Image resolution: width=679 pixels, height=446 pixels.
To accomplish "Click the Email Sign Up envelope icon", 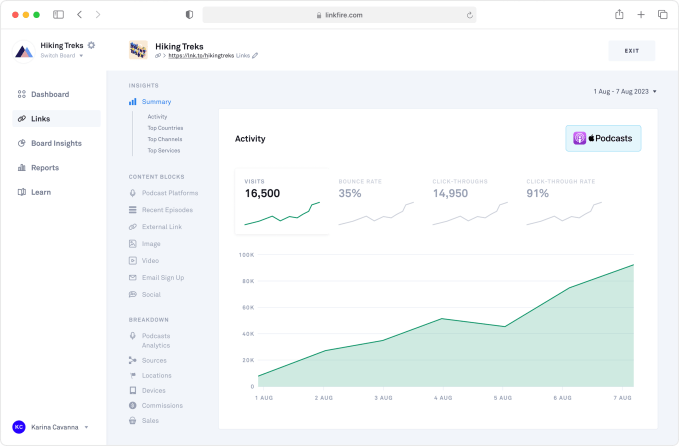I will click(132, 277).
